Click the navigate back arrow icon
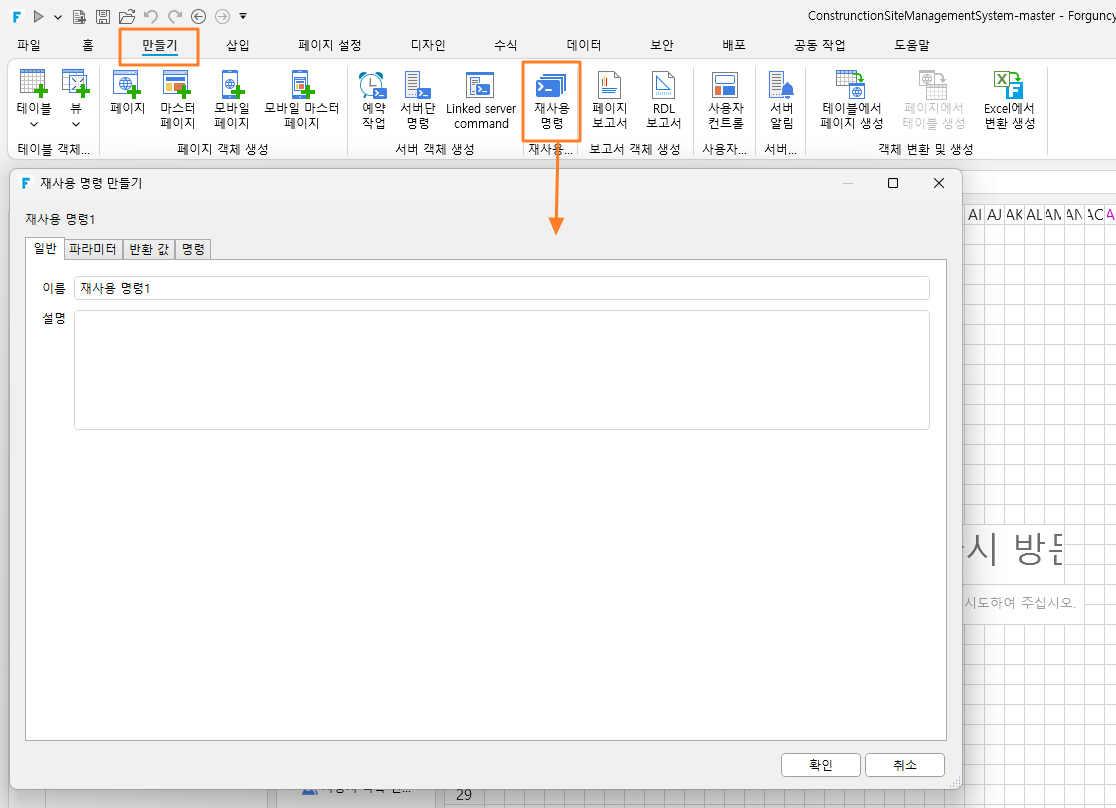Screen dimensions: 1116x808 coord(199,16)
